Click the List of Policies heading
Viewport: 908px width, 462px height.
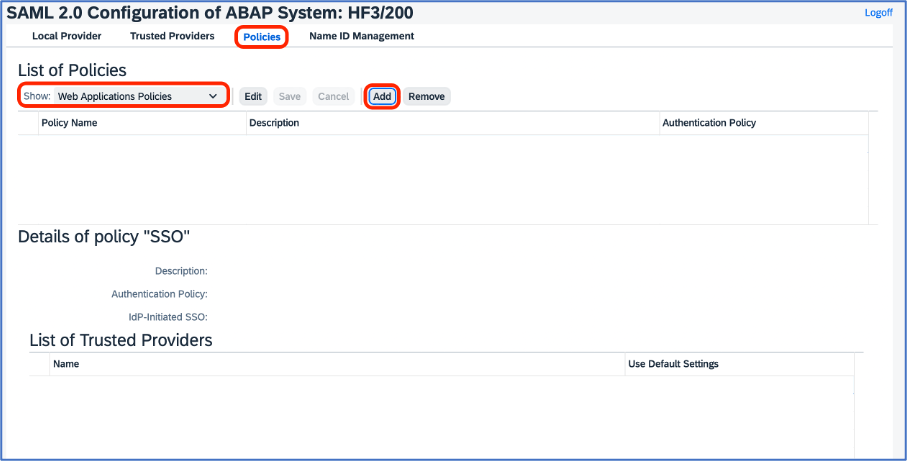(x=72, y=71)
